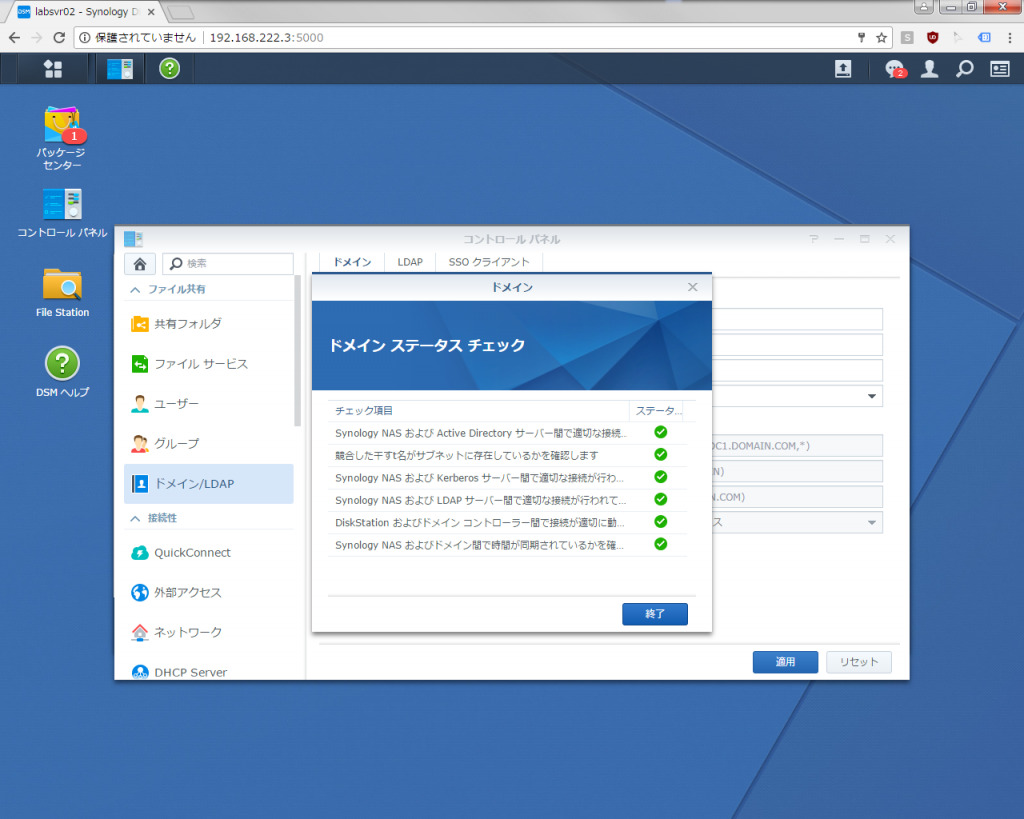Image resolution: width=1024 pixels, height=819 pixels.
Task: Open DHCP Server in the sidebar
Action: click(x=209, y=671)
